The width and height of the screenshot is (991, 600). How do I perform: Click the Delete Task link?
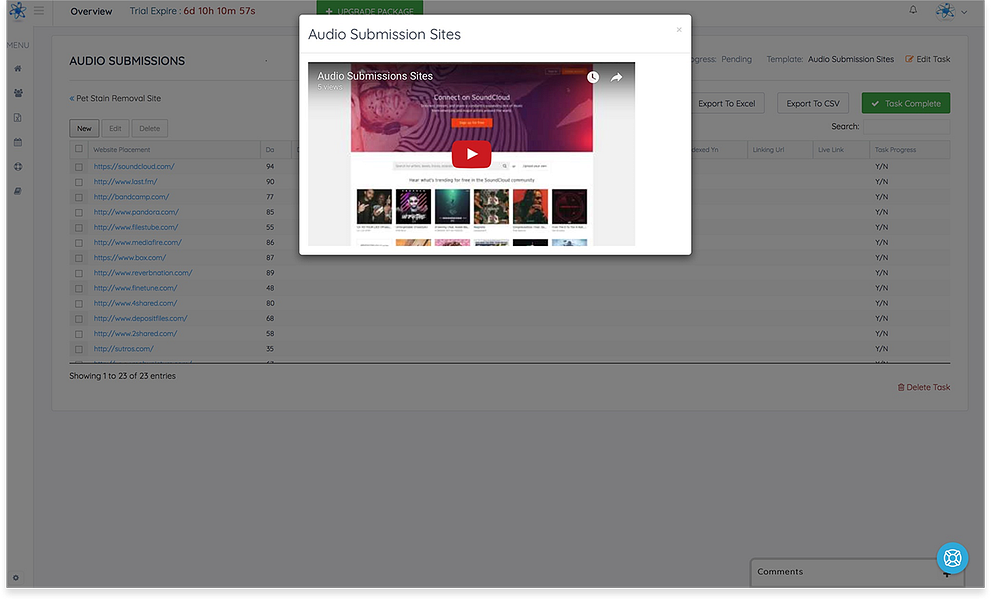[924, 388]
